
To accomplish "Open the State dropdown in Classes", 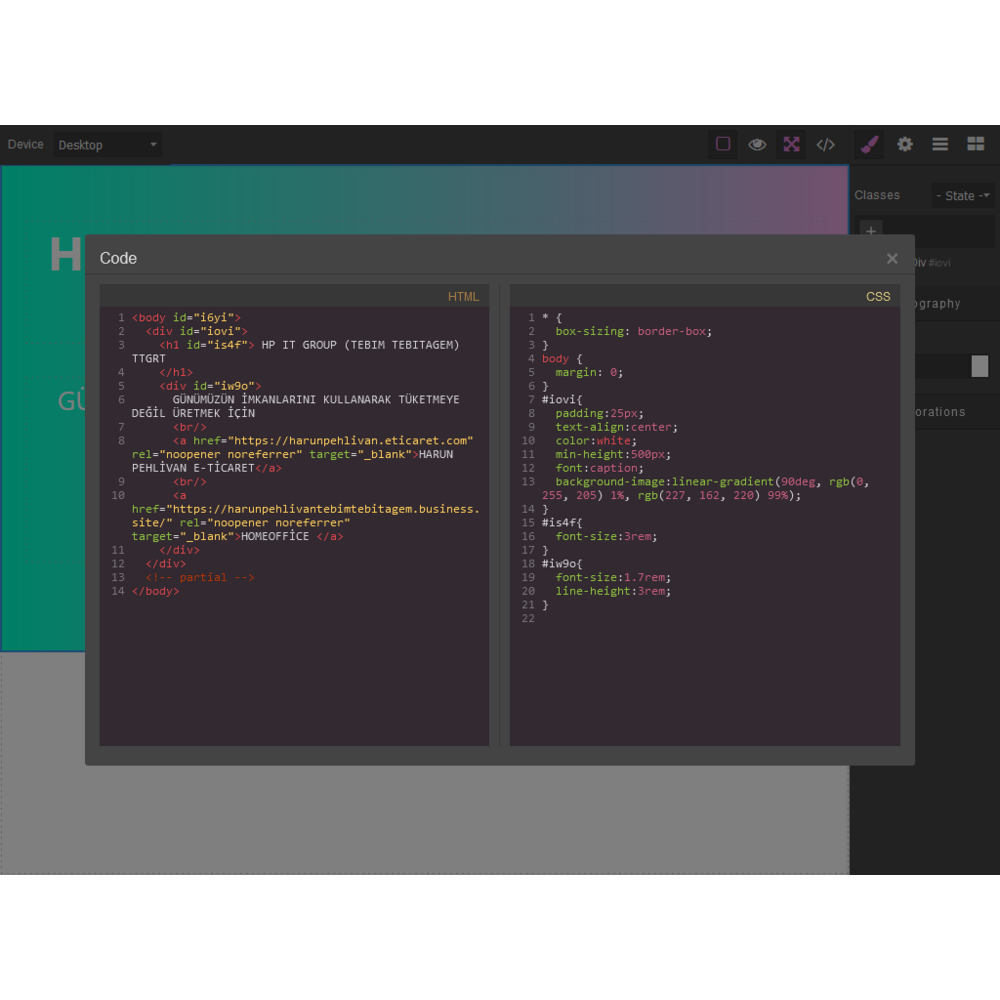I will point(962,196).
